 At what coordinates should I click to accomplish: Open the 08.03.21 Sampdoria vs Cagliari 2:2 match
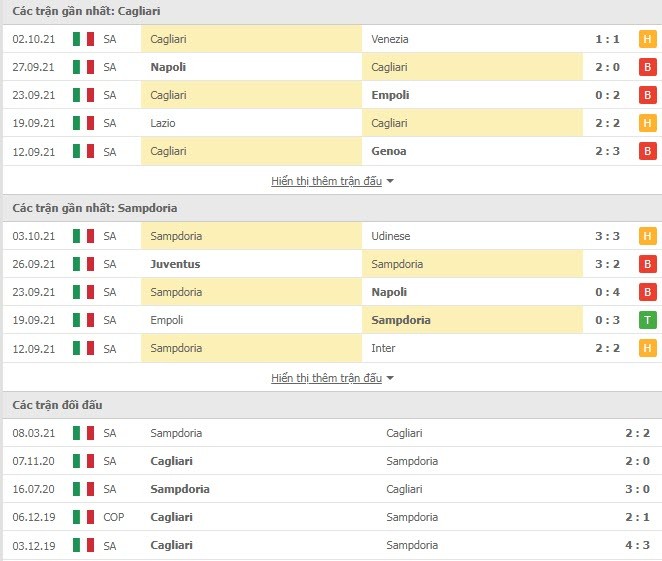click(331, 433)
